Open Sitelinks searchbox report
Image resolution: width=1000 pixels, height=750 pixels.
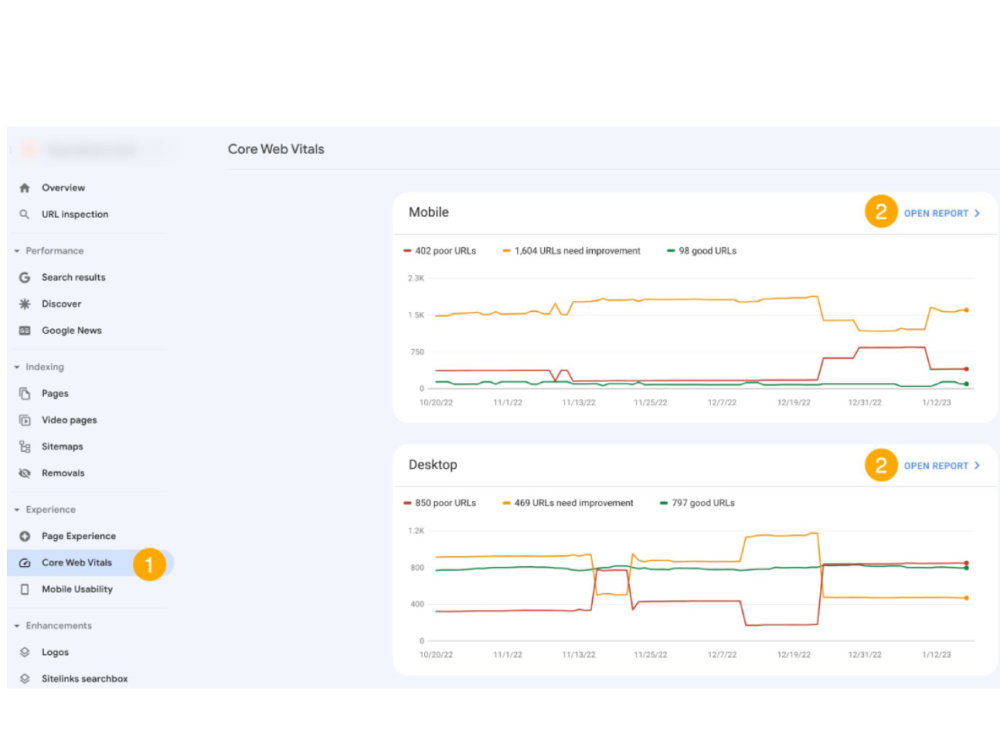pyautogui.click(x=84, y=679)
